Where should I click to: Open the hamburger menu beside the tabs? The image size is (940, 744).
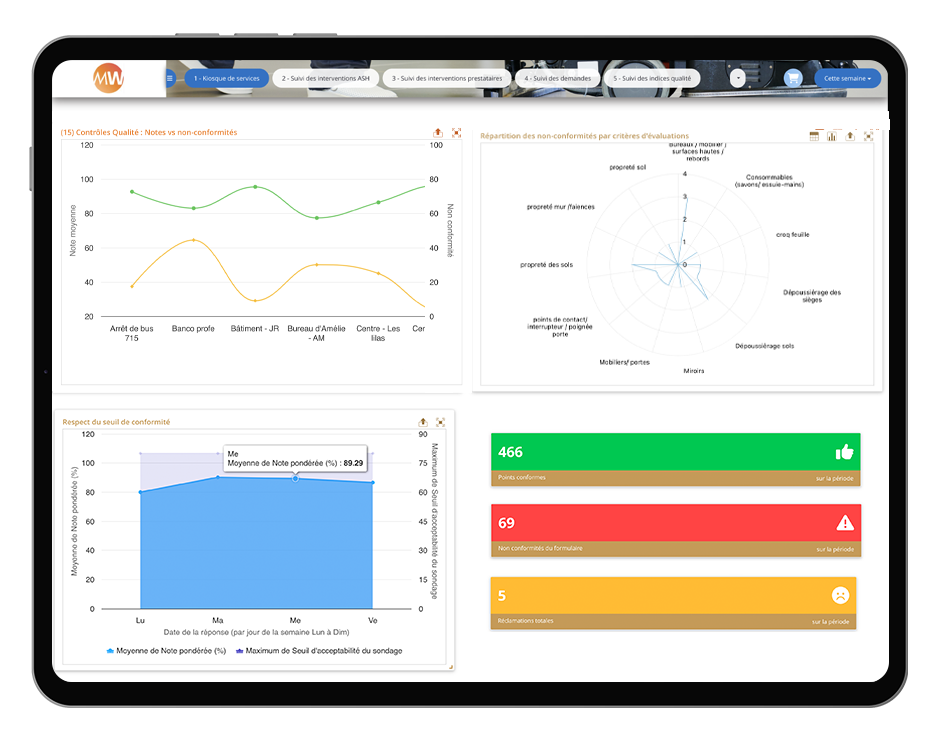pyautogui.click(x=170, y=78)
